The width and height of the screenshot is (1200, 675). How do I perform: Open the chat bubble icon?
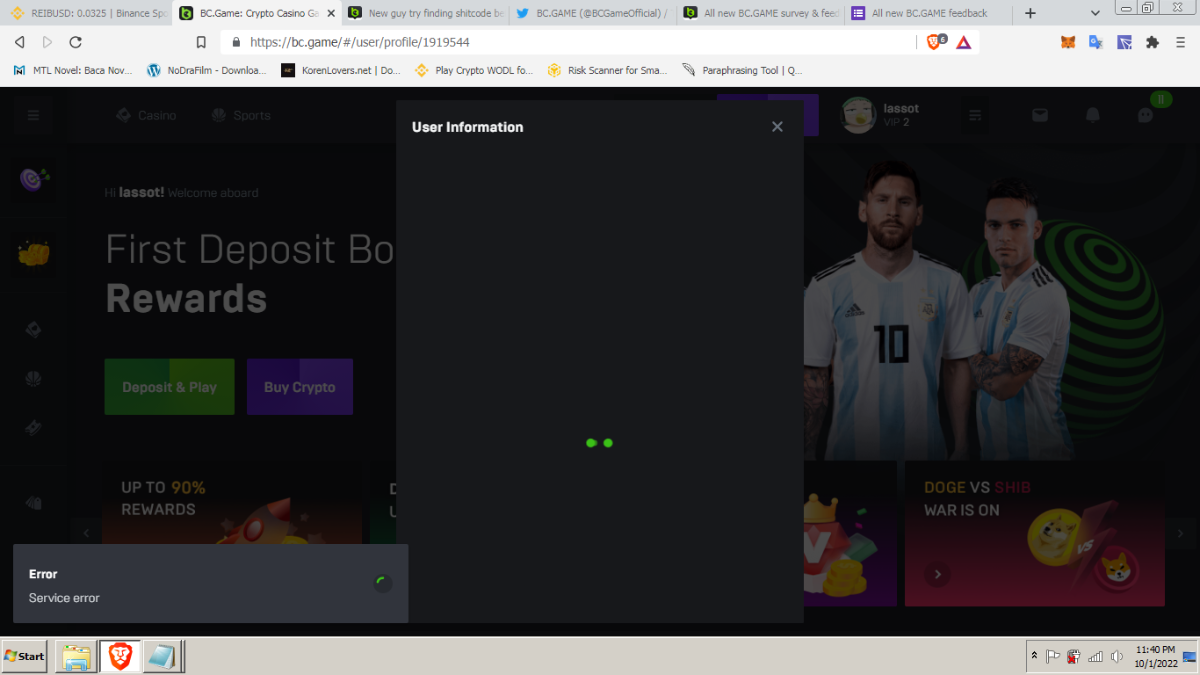(1146, 115)
